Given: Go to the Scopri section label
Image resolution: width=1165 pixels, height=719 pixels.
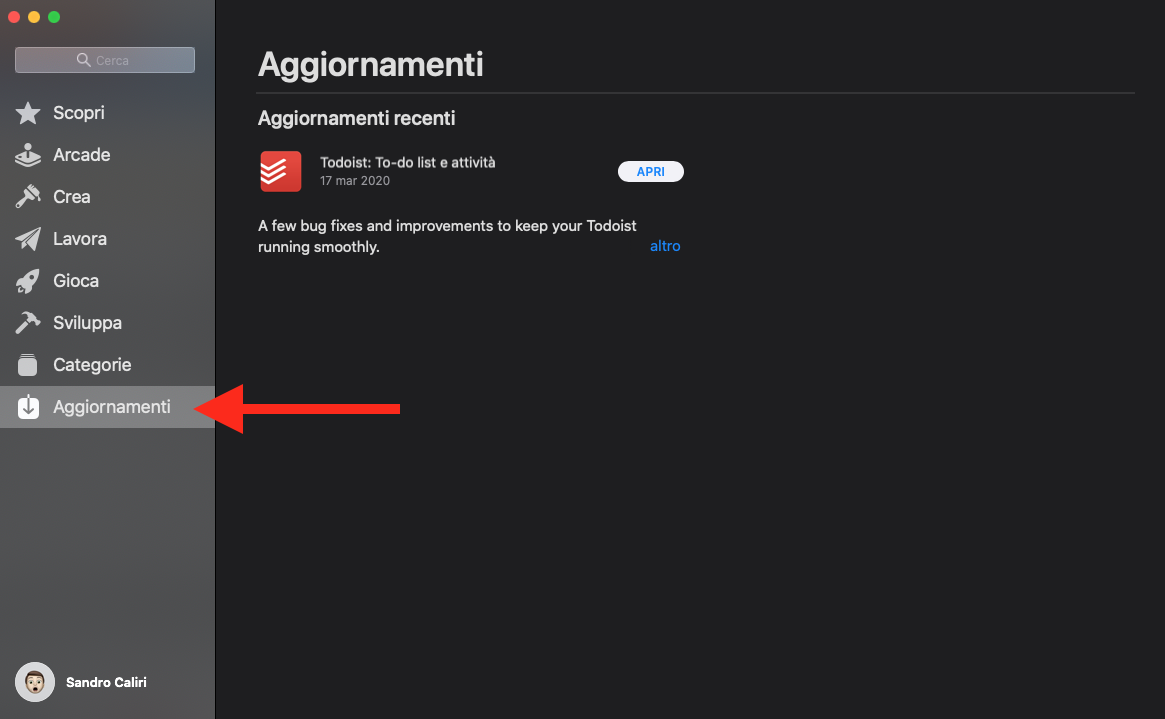Looking at the screenshot, I should click(79, 113).
